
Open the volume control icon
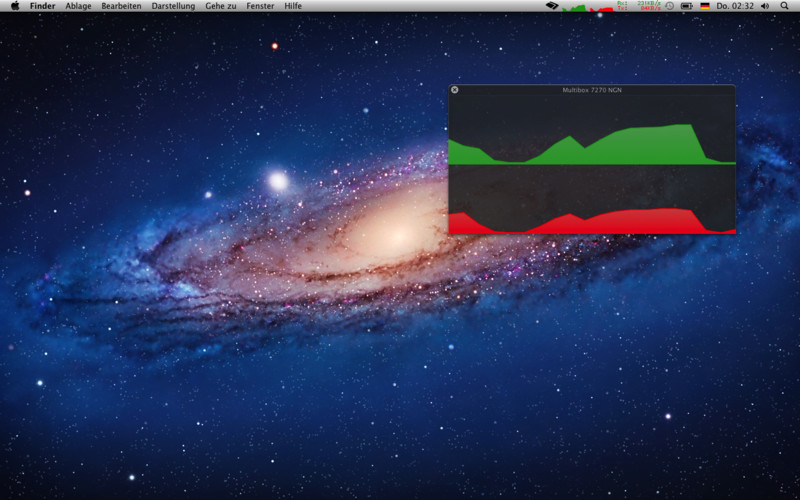pyautogui.click(x=765, y=6)
